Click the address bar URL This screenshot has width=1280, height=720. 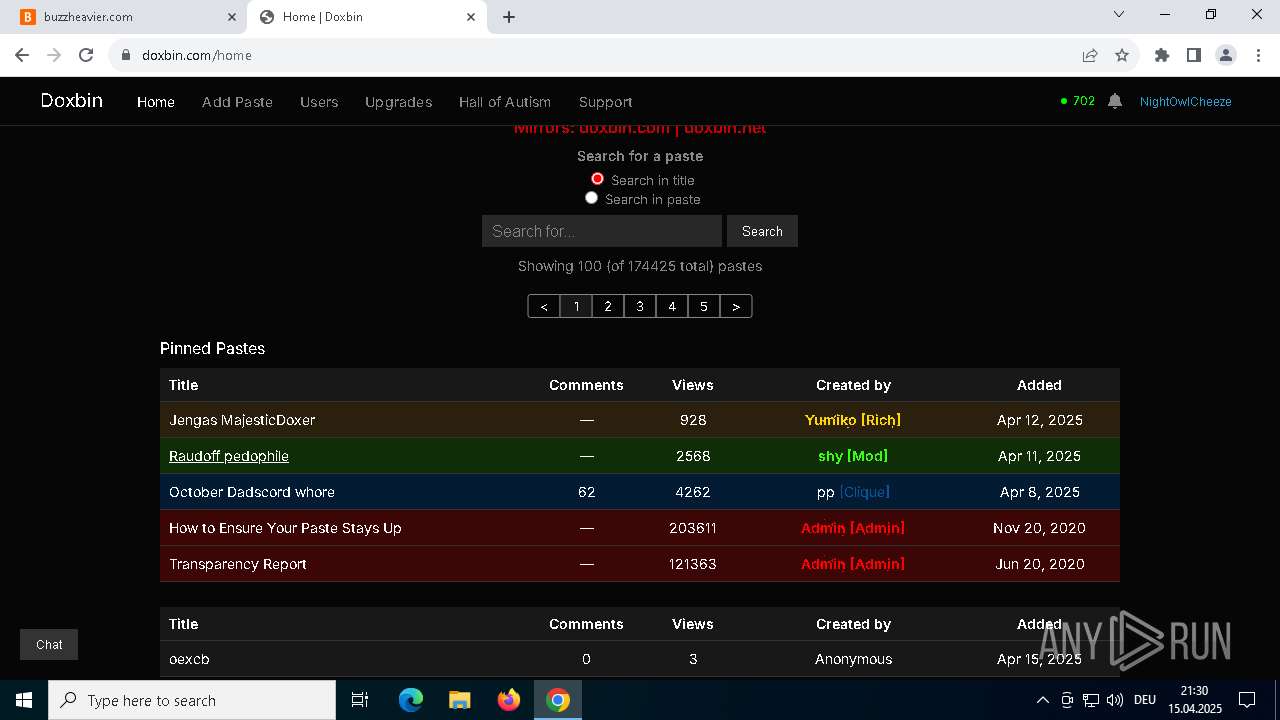[x=197, y=55]
